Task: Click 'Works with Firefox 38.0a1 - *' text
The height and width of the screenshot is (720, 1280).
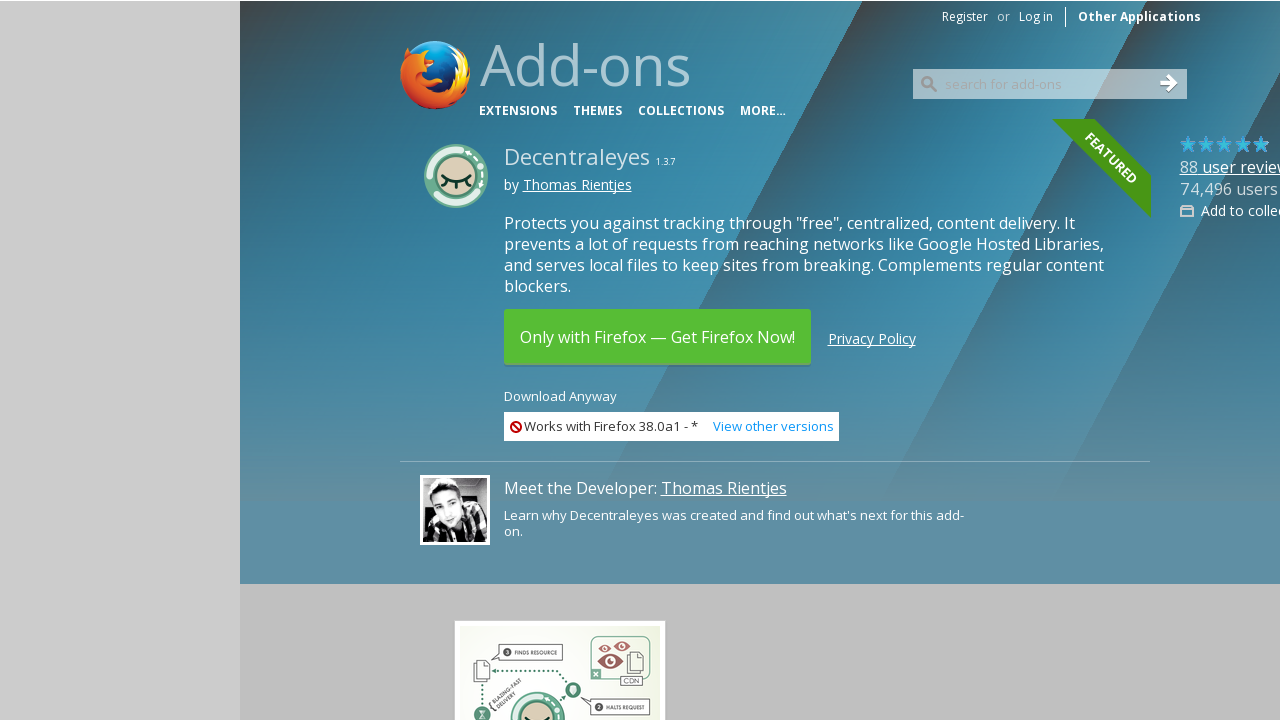Action: [x=611, y=427]
